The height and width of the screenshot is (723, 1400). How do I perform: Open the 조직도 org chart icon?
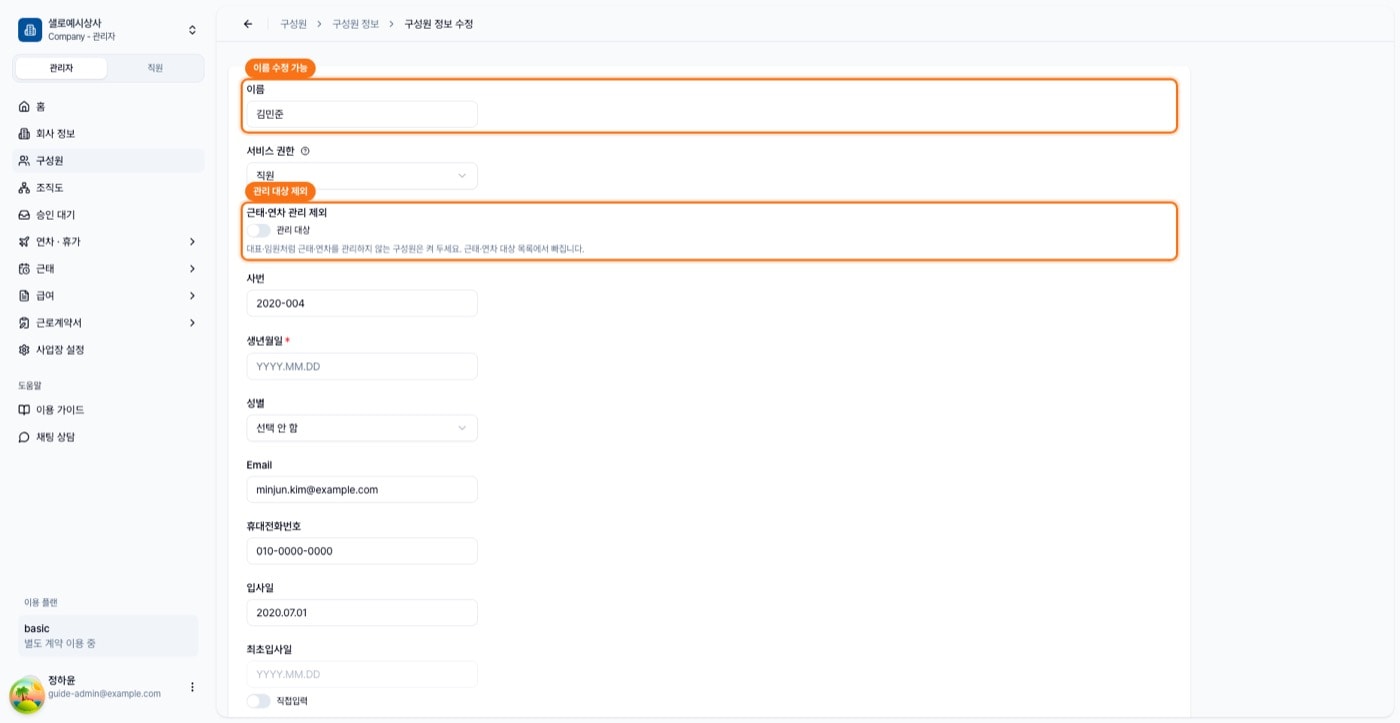[x=25, y=187]
